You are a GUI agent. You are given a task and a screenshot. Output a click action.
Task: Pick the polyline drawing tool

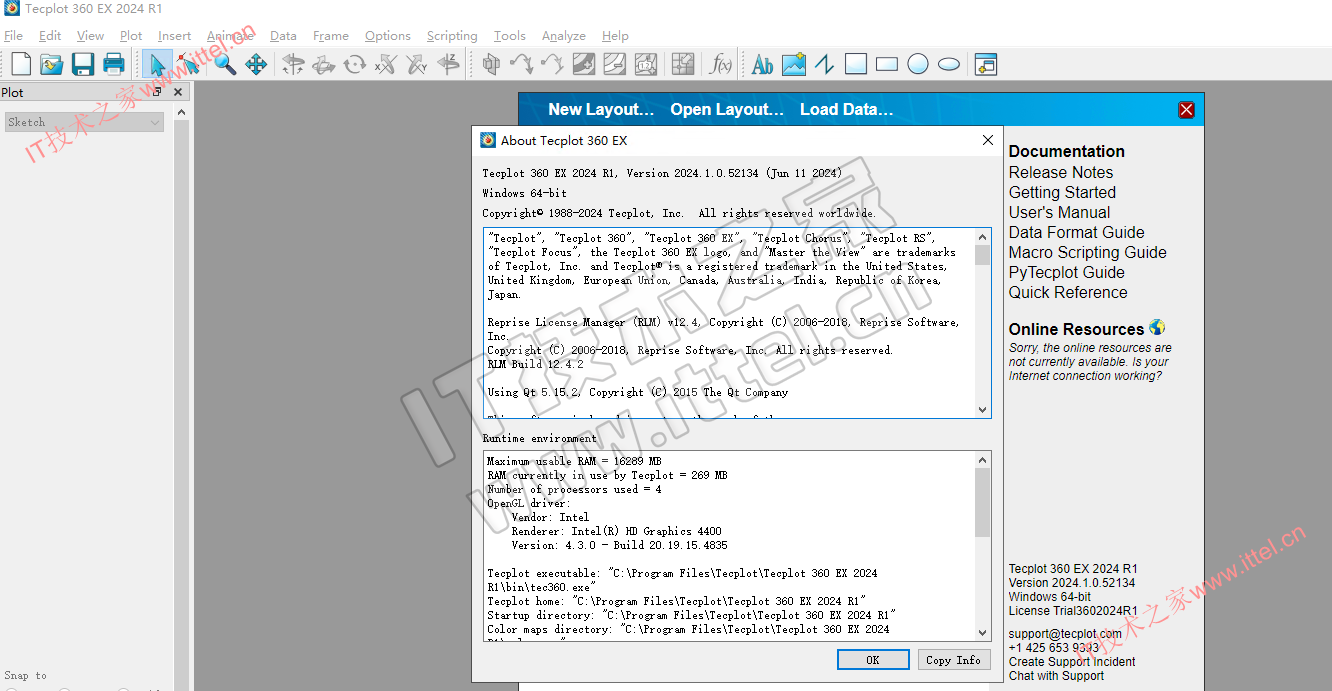click(x=825, y=65)
